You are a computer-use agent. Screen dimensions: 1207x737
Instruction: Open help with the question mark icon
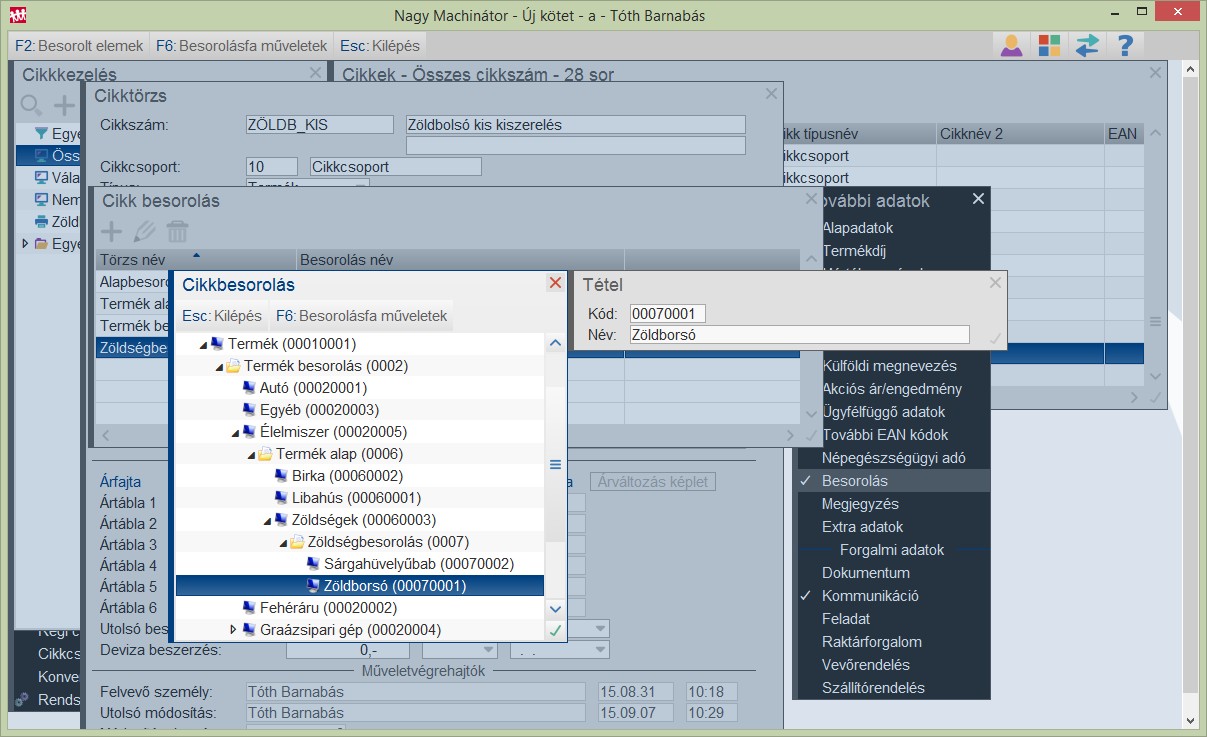[1125, 45]
